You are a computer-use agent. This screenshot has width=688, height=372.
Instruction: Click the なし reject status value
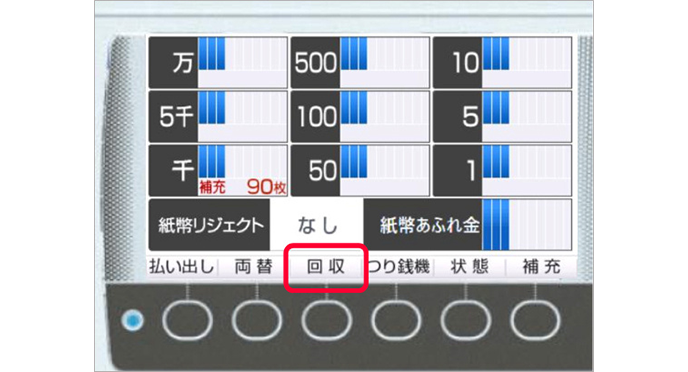point(317,225)
